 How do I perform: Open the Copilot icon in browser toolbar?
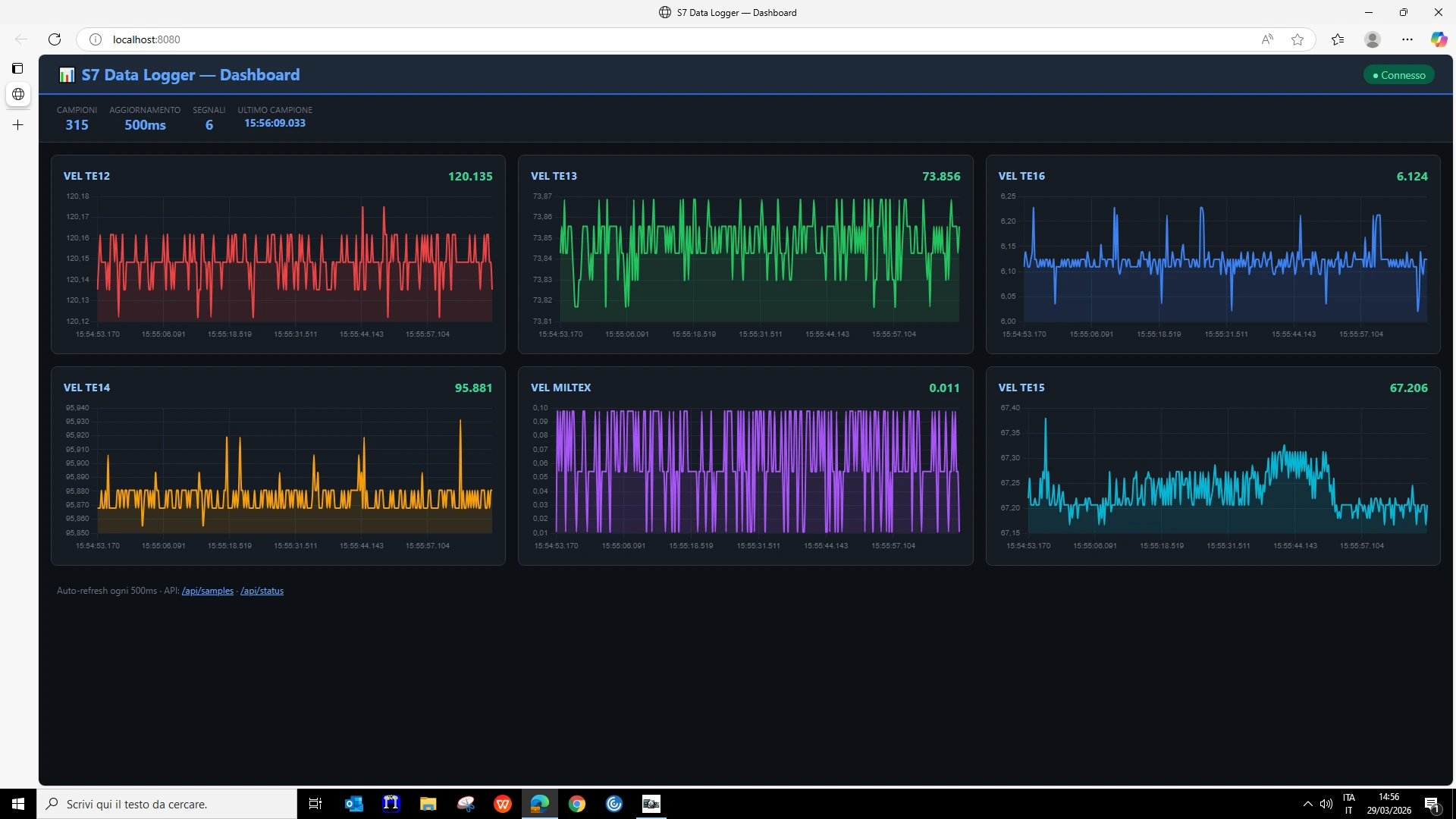pyautogui.click(x=1439, y=39)
